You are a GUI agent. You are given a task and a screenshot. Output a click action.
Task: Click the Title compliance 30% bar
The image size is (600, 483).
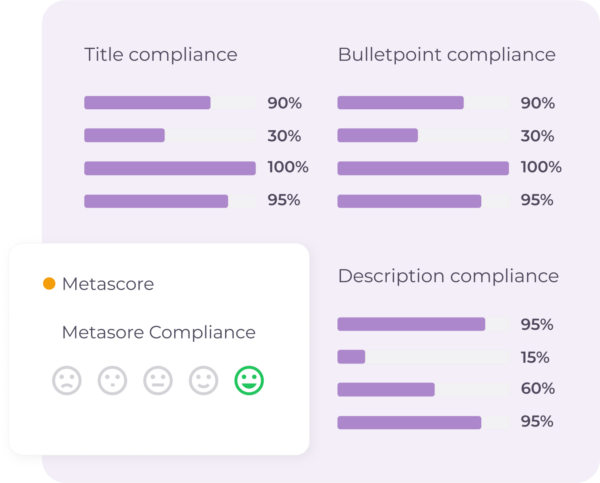point(125,135)
